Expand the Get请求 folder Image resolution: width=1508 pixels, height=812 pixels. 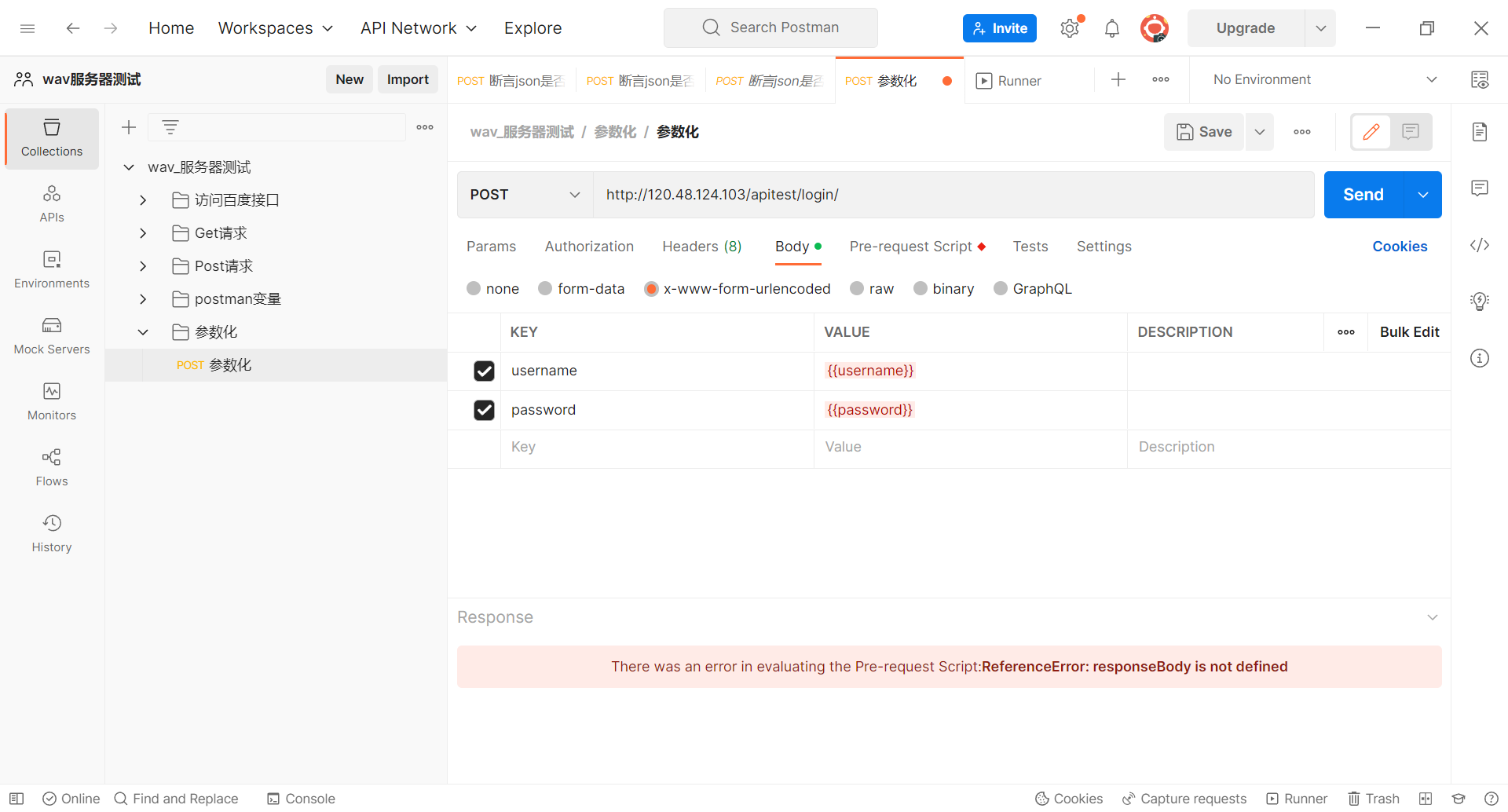pos(143,233)
